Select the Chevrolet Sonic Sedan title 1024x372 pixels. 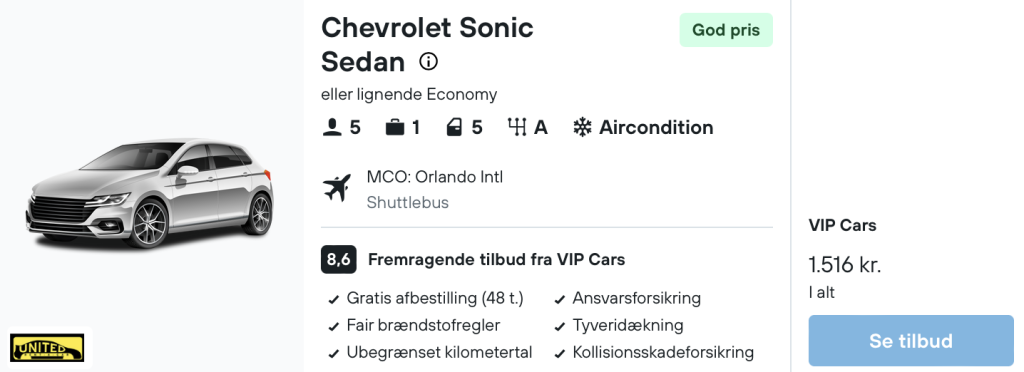427,45
